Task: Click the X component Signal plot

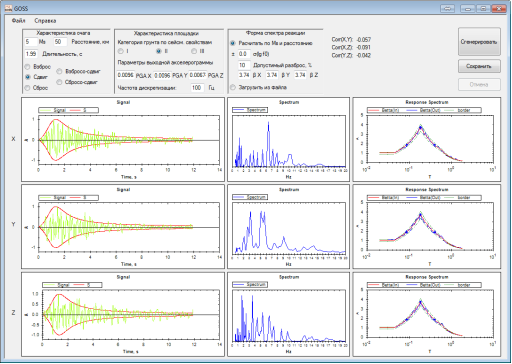Action: 123,139
